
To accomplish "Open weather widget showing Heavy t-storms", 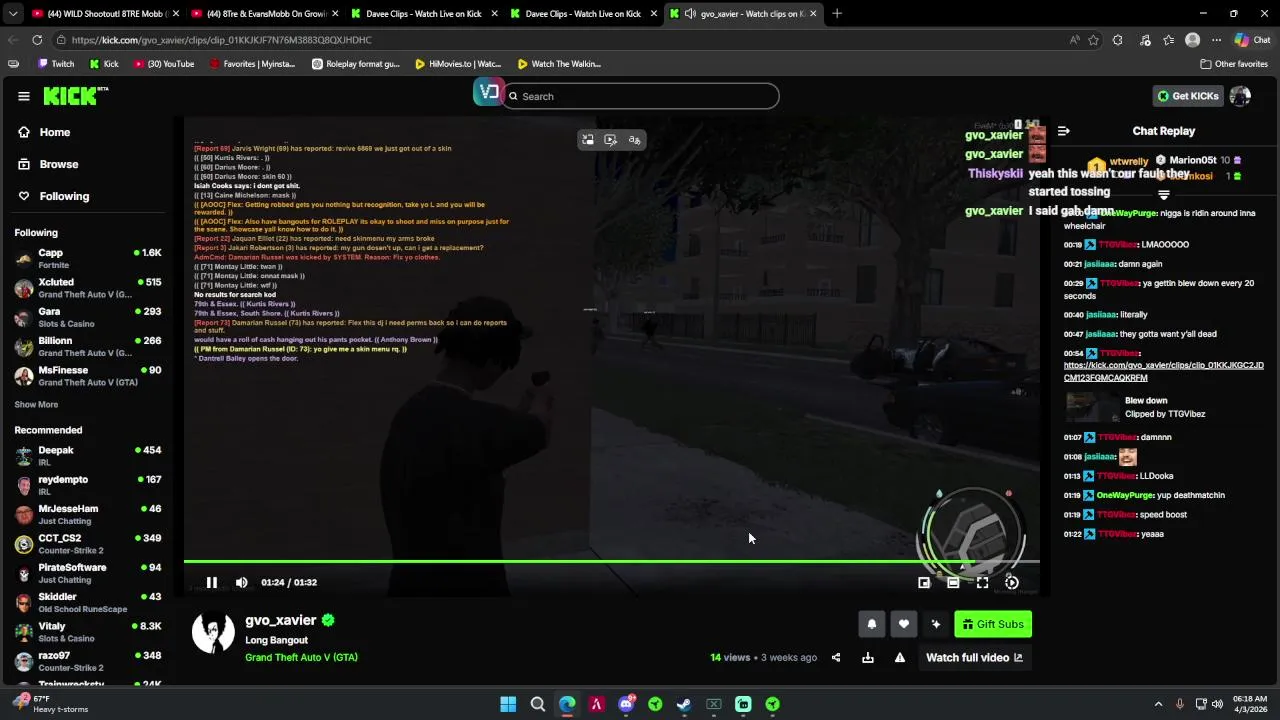I will pyautogui.click(x=52, y=704).
